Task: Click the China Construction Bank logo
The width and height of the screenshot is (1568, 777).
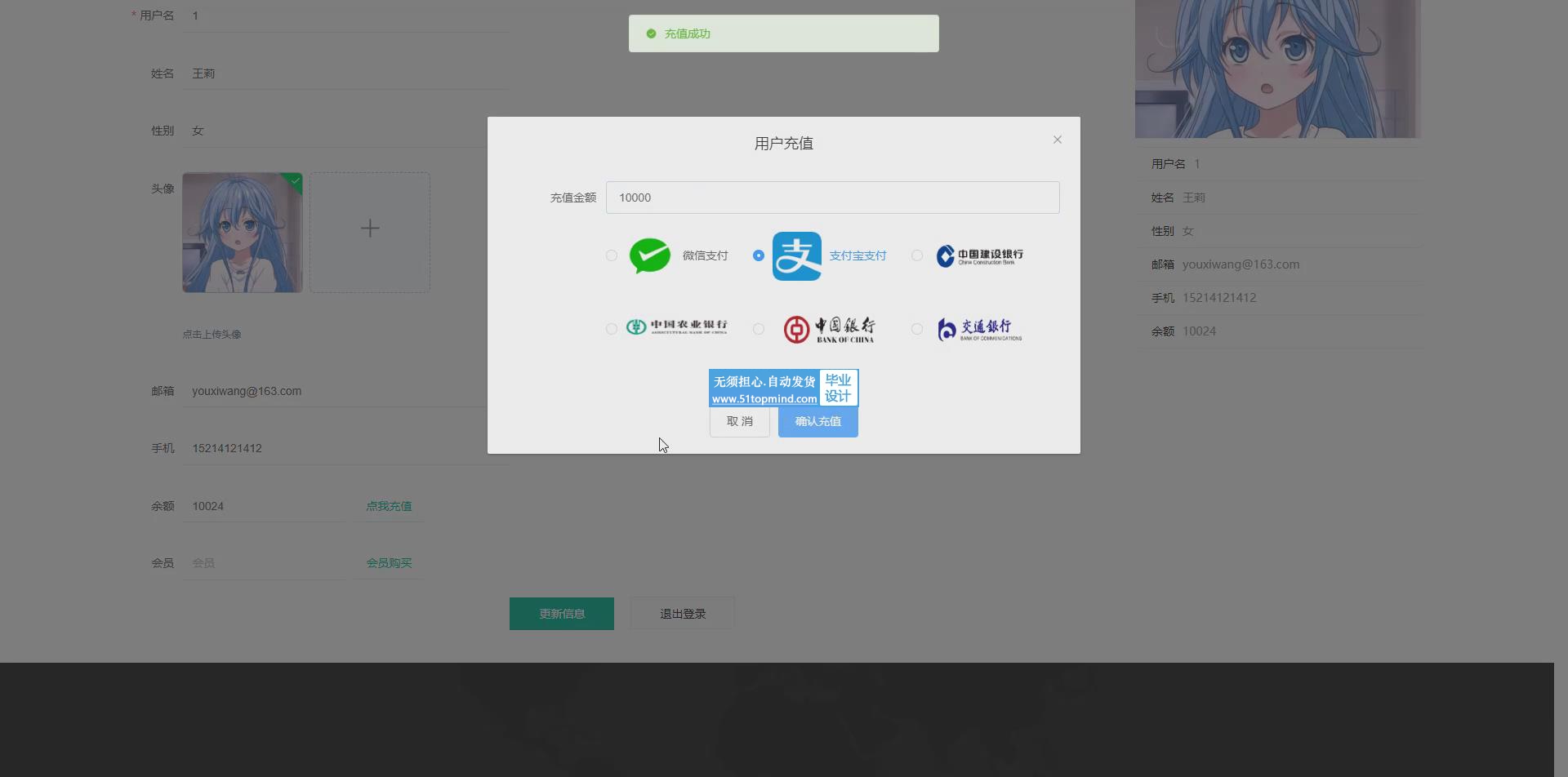Action: 979,255
